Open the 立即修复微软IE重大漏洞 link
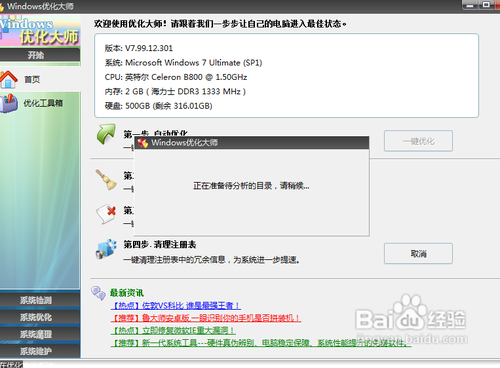 [173, 330]
